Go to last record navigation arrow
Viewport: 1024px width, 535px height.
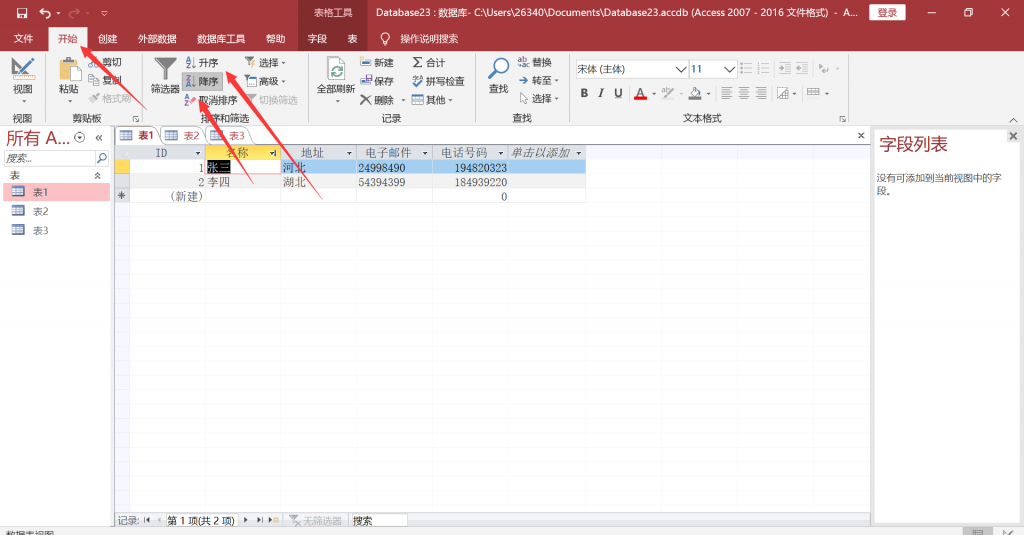[259, 521]
